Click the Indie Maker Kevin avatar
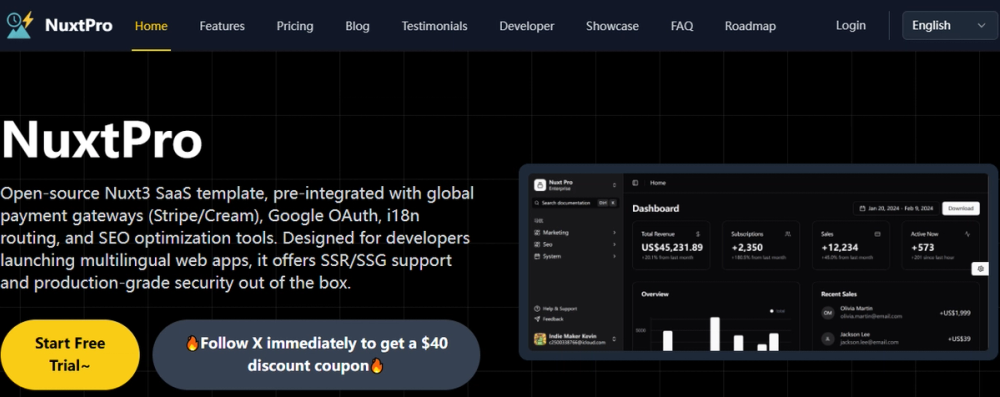Viewport: 1000px width, 397px height. 540,339
